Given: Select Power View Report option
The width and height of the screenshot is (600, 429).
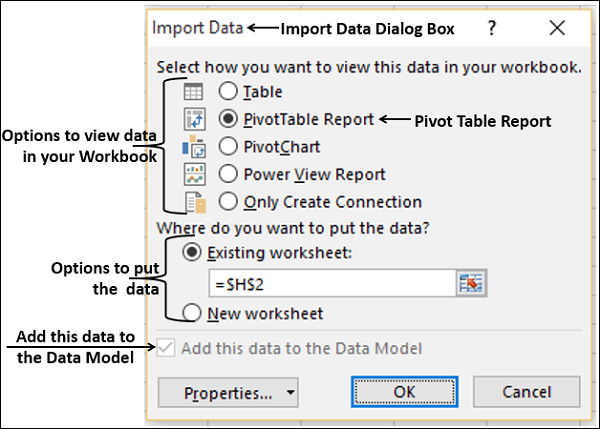Looking at the screenshot, I should 227,174.
